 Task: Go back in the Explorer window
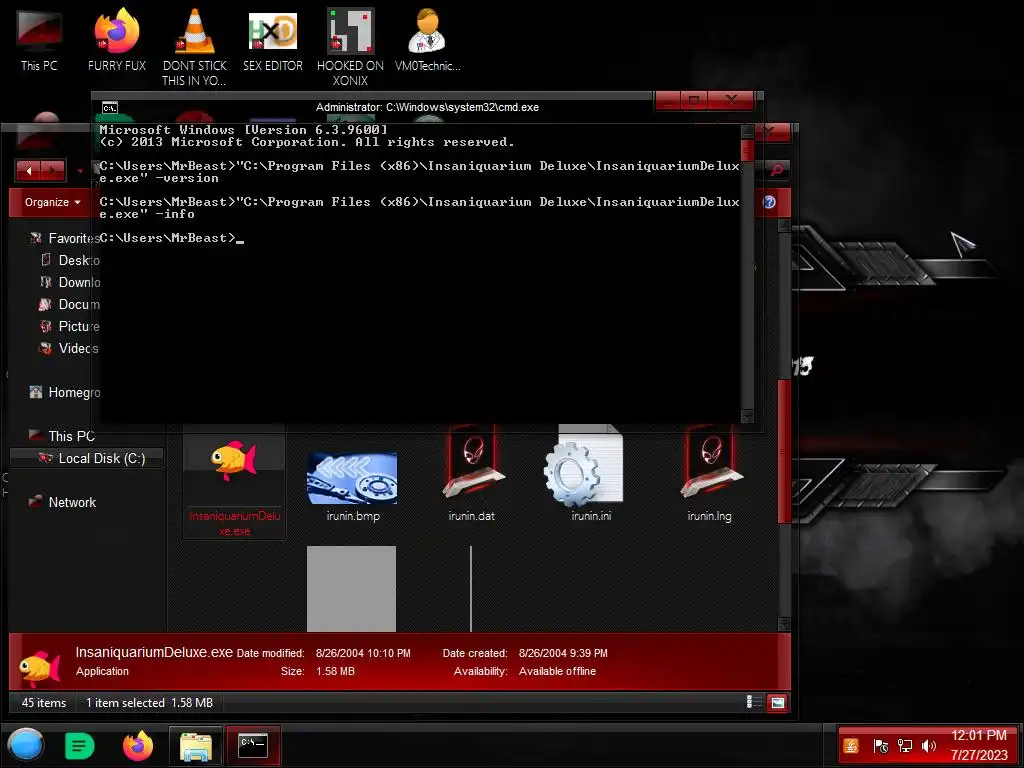[29, 171]
